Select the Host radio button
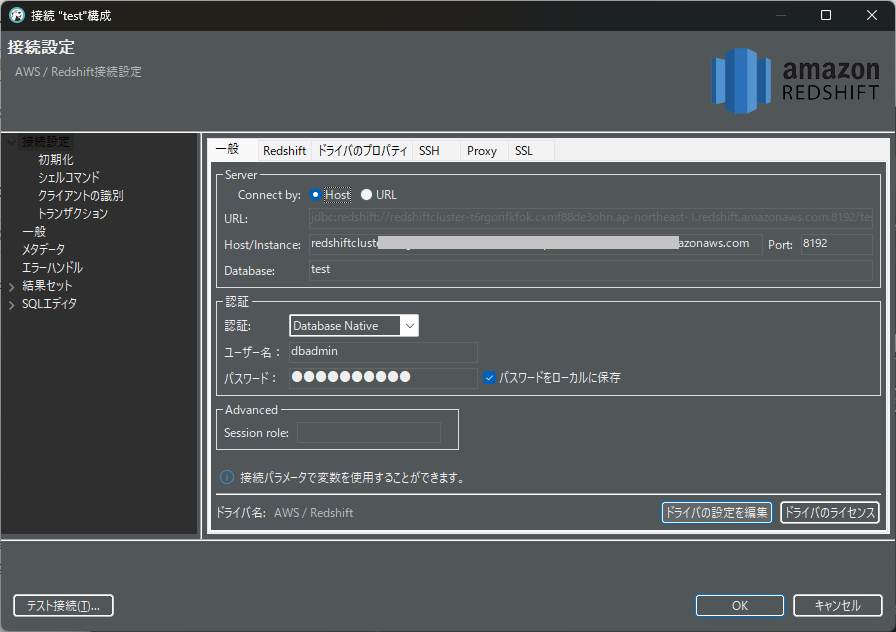The height and width of the screenshot is (632, 896). (315, 195)
